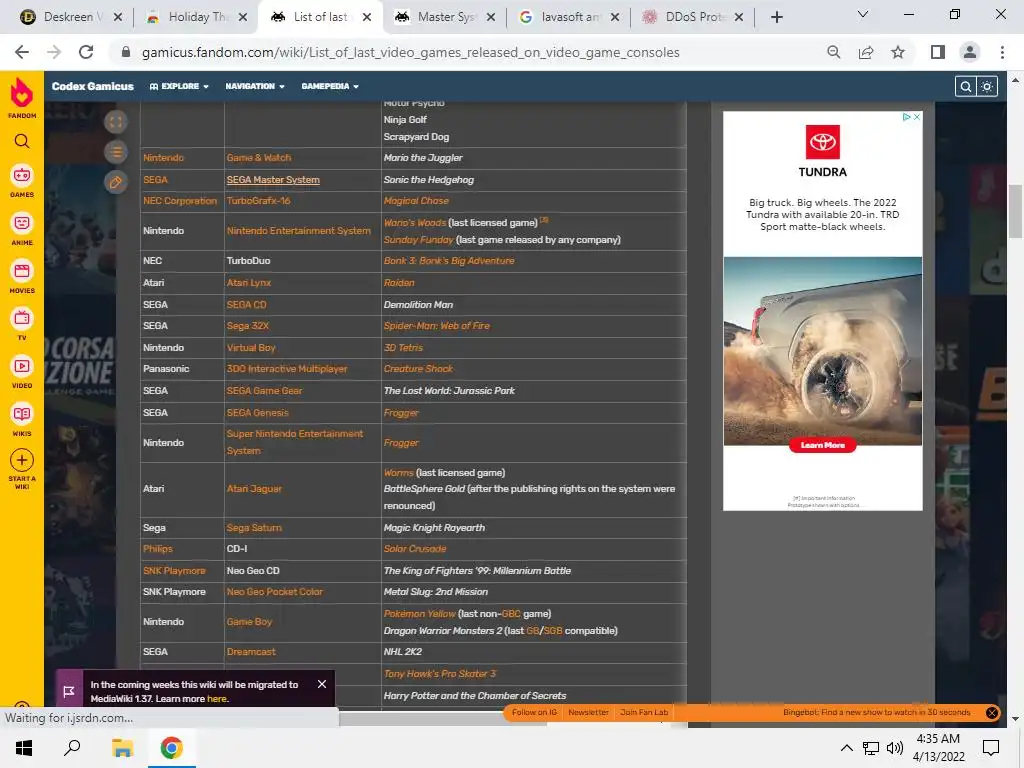The width and height of the screenshot is (1024, 768).
Task: Expand the Explore dropdown menu
Action: pos(179,86)
